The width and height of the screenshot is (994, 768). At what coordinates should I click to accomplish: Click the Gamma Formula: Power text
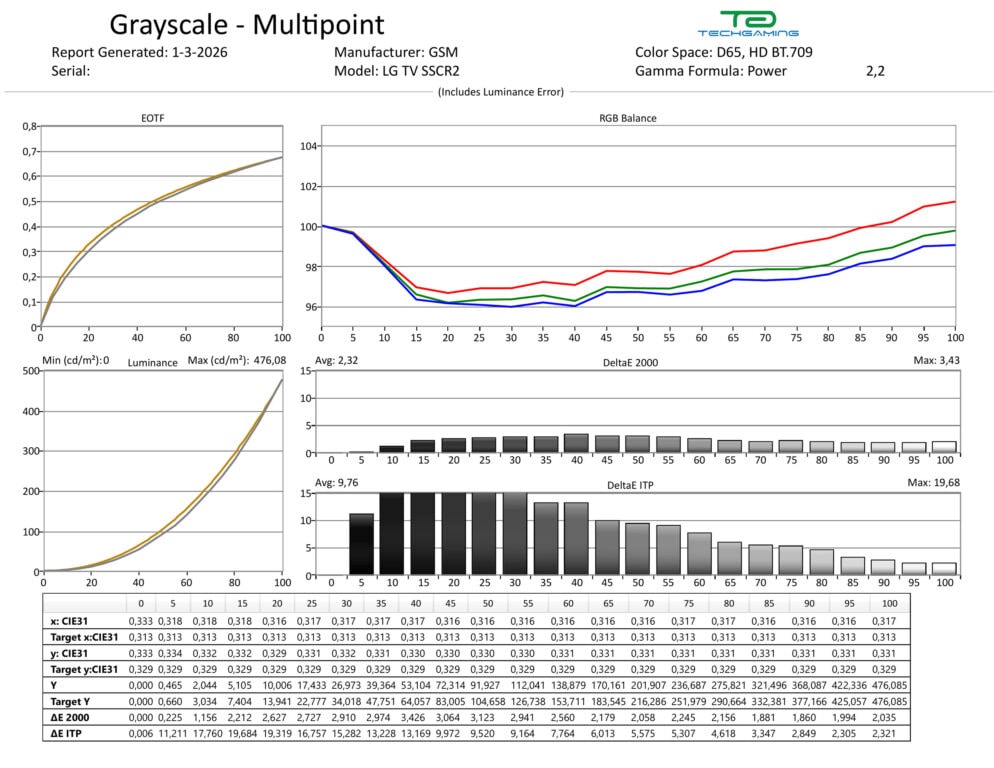pyautogui.click(x=711, y=71)
